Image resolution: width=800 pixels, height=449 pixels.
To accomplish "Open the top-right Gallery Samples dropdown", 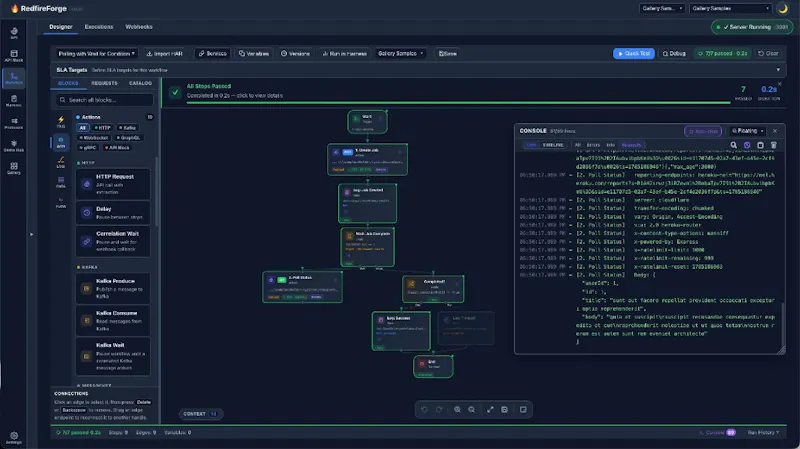I will click(731, 8).
